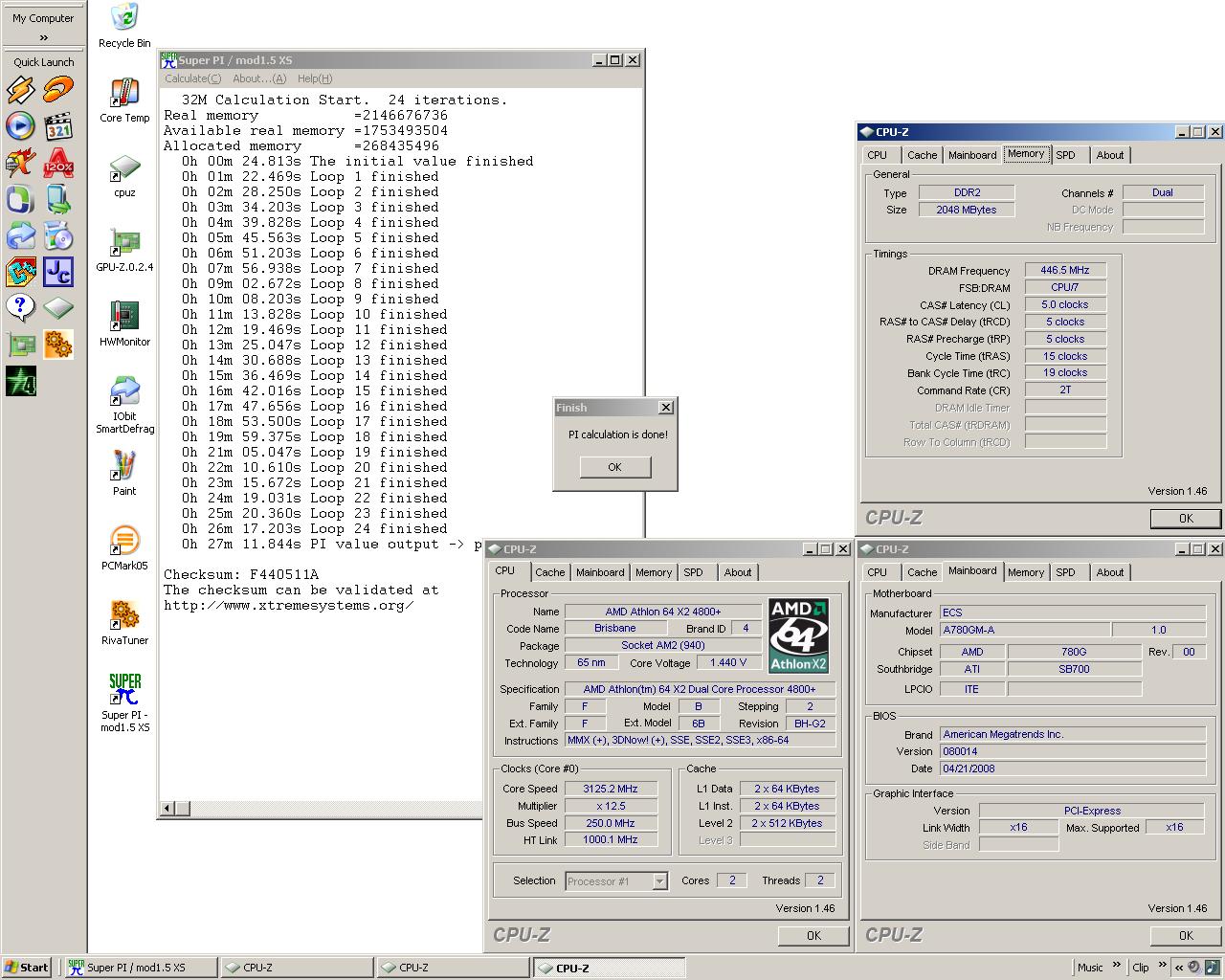Click the AMD Athlon 64 X2 logo
Screen dimensions: 1225x980
(x=798, y=636)
